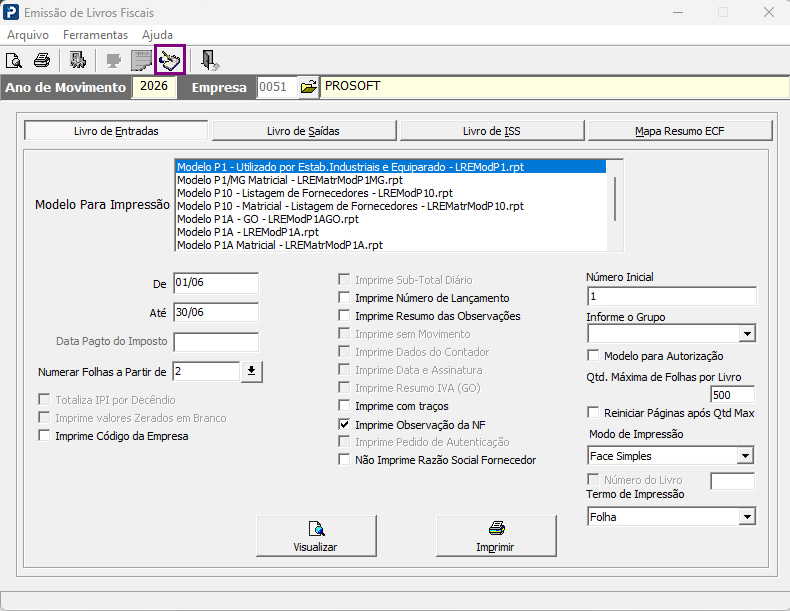Click the model list vertical scrollbar
The image size is (790, 611).
(615, 206)
